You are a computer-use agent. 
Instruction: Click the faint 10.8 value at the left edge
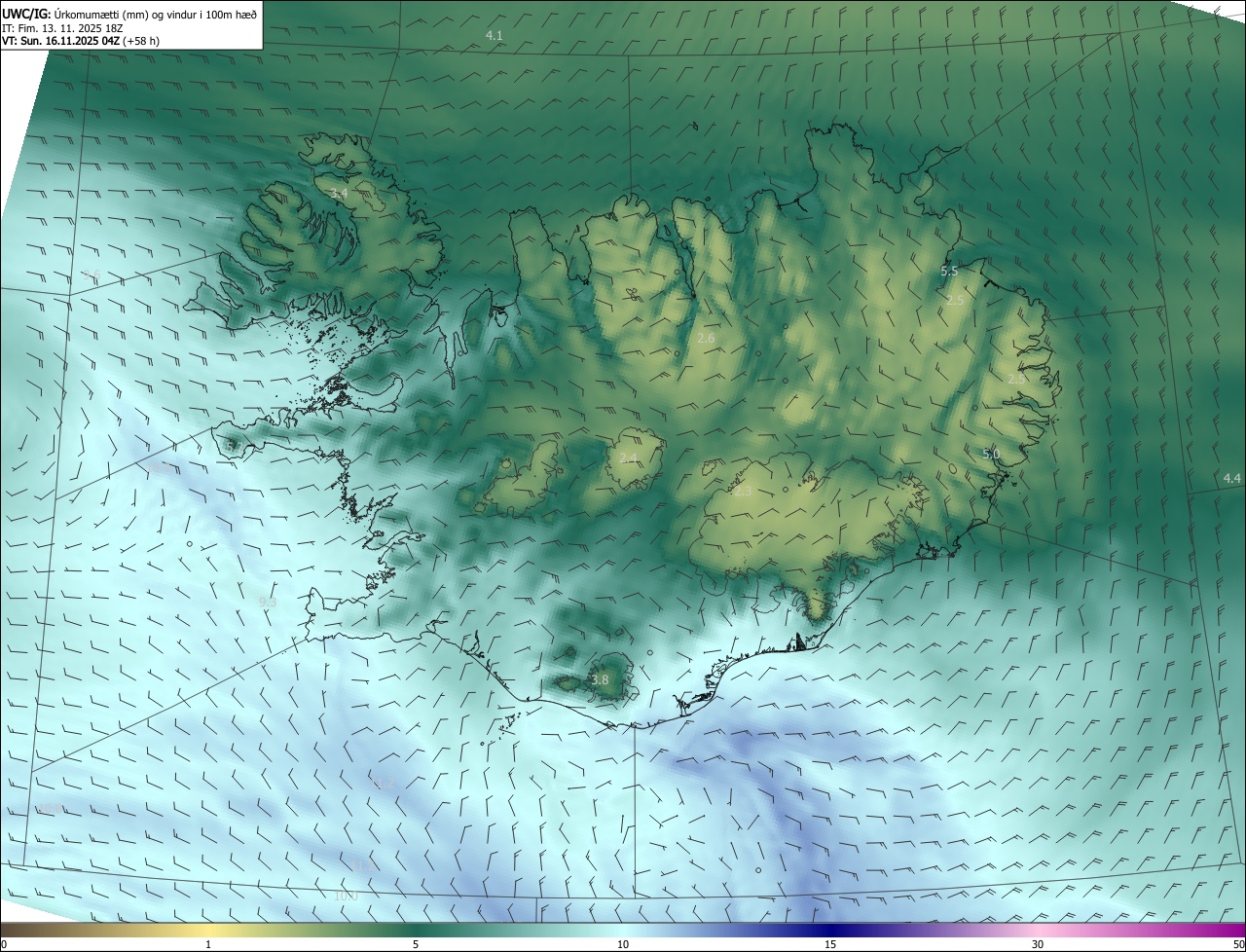coord(51,809)
